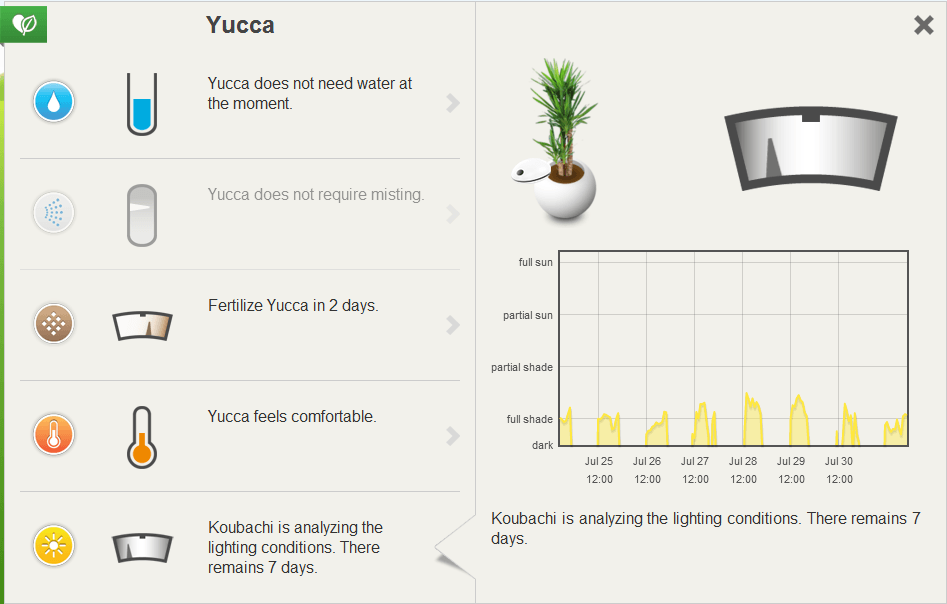Image resolution: width=947 pixels, height=604 pixels.
Task: Click the water level tube gauge
Action: [x=142, y=104]
